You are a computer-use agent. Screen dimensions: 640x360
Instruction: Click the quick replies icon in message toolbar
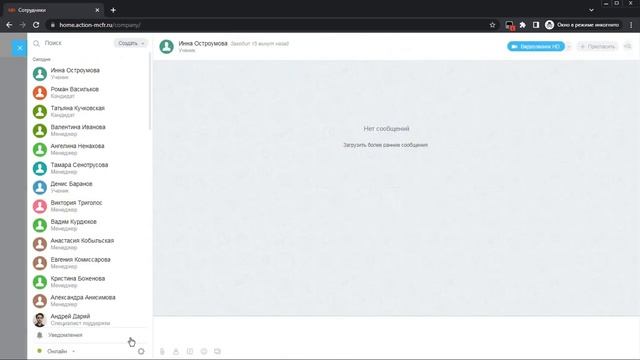coord(218,351)
